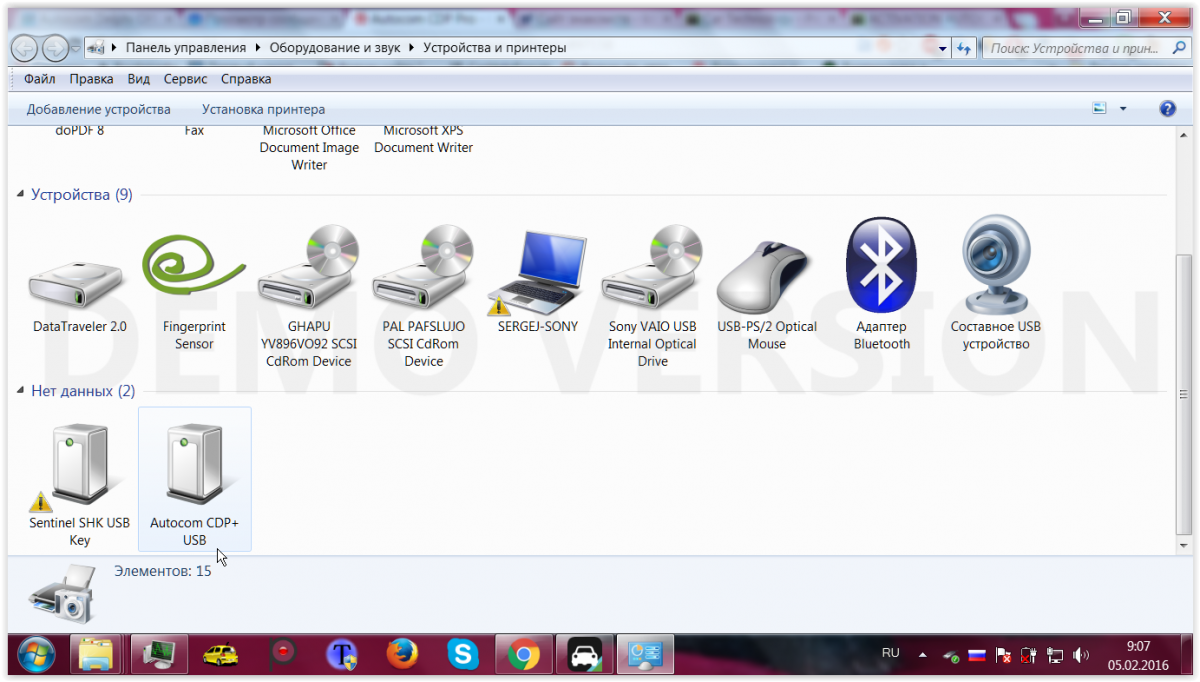The width and height of the screenshot is (1200, 682).
Task: Open the taskbar app with letter T icon
Action: pyautogui.click(x=341, y=656)
